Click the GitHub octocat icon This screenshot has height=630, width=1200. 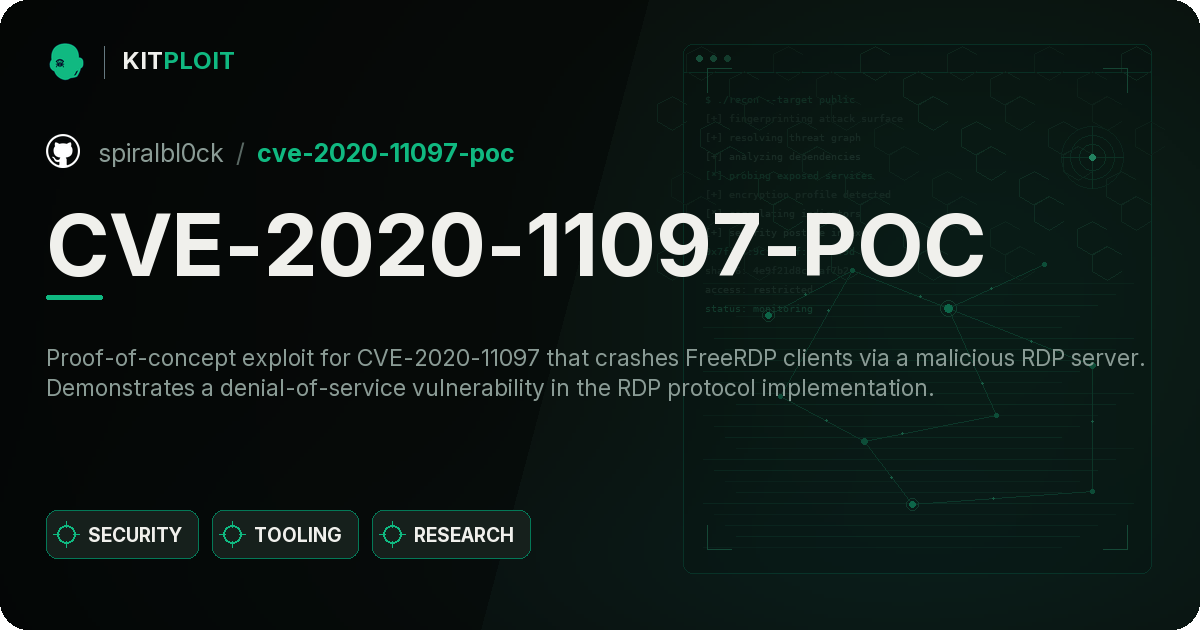tap(63, 152)
